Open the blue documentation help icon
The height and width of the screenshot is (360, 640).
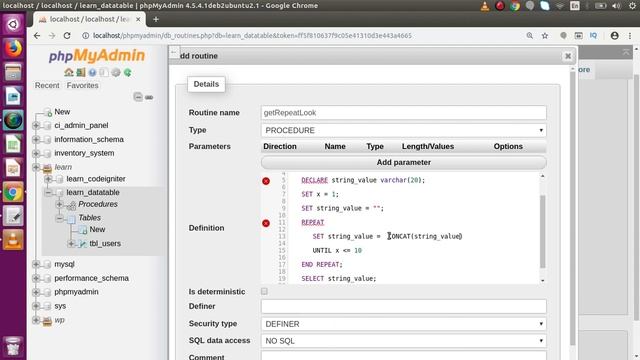(x=92, y=72)
